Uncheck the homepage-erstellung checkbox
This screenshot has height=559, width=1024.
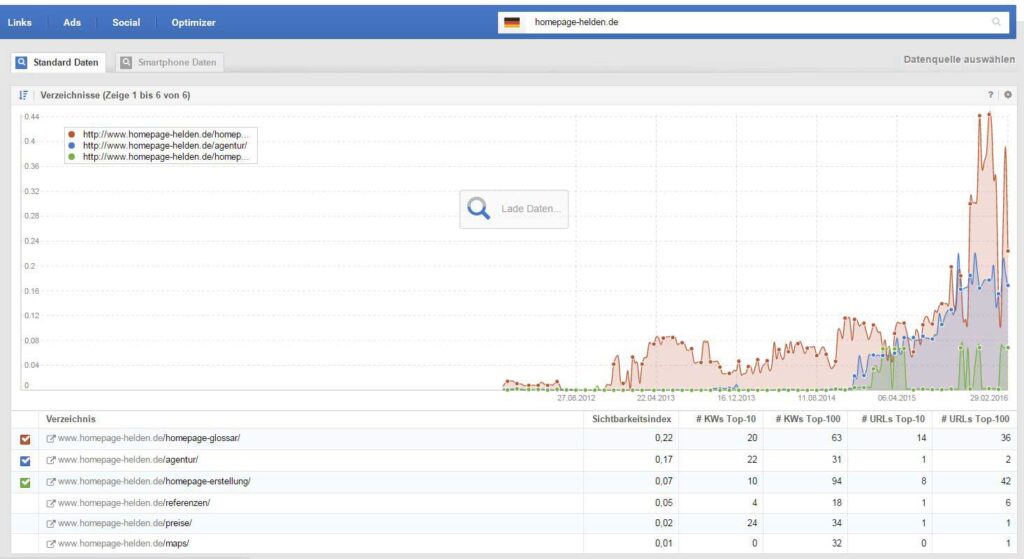click(25, 483)
